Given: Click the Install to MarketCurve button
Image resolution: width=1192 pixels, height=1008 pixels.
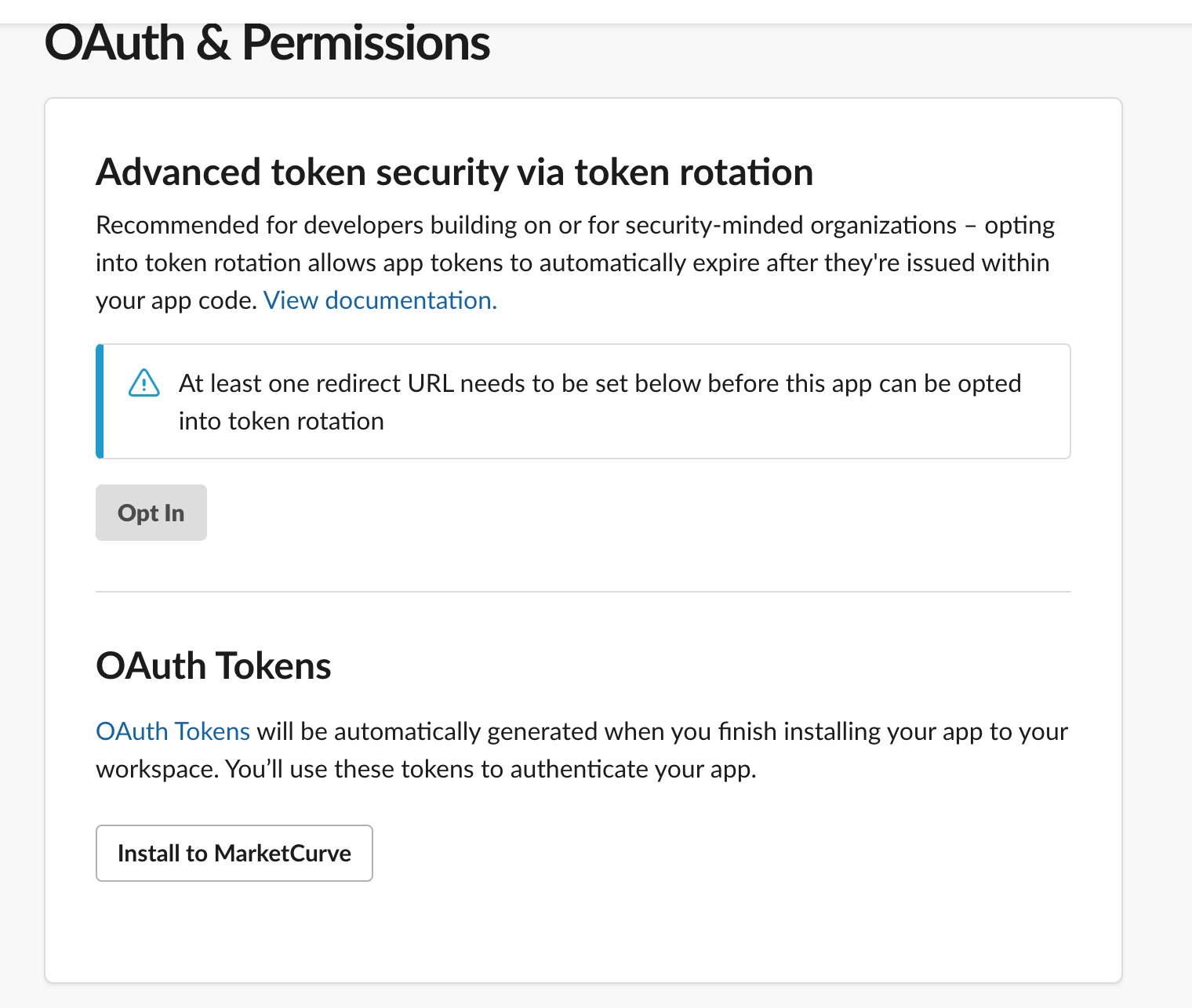Looking at the screenshot, I should [x=234, y=853].
